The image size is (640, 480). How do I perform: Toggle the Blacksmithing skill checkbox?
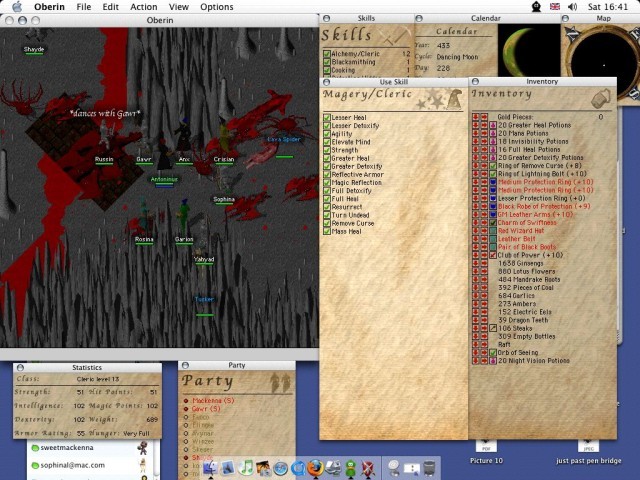tap(327, 62)
